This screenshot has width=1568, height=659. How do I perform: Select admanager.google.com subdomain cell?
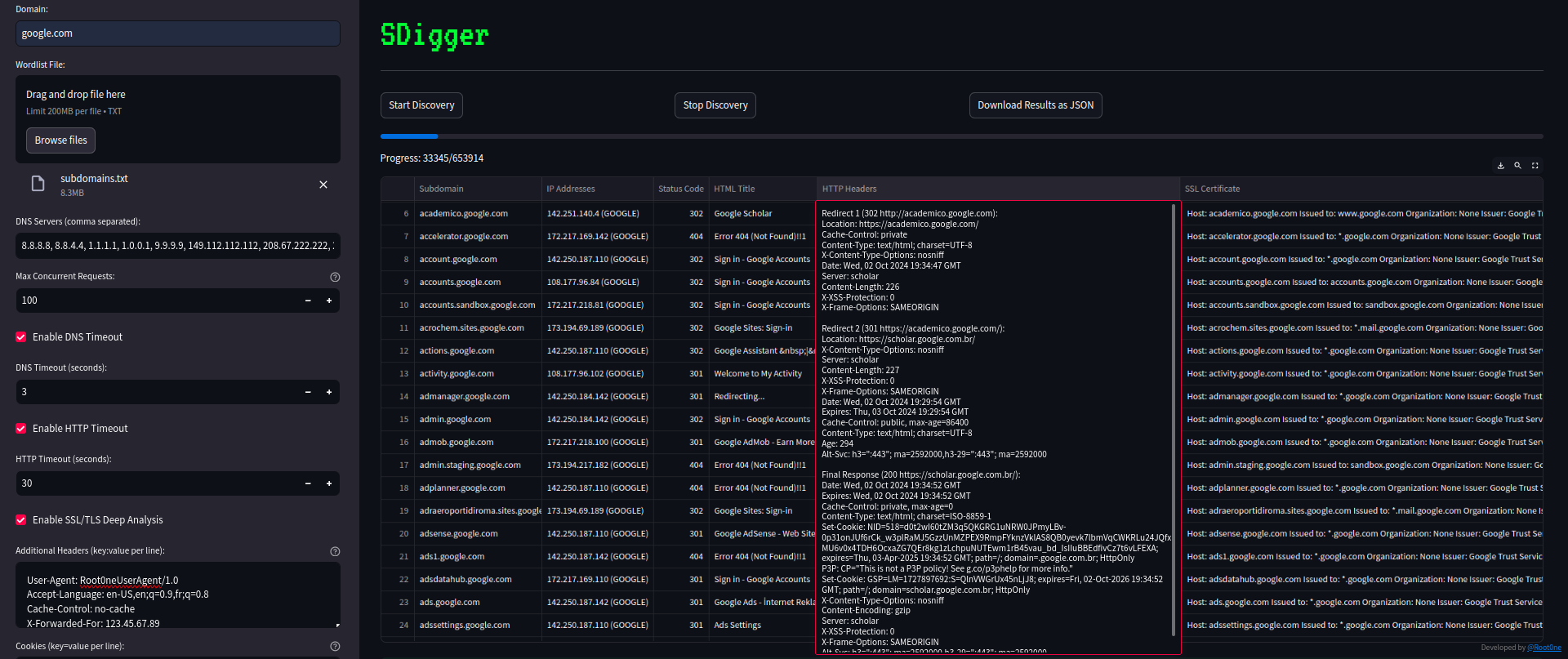(x=478, y=396)
